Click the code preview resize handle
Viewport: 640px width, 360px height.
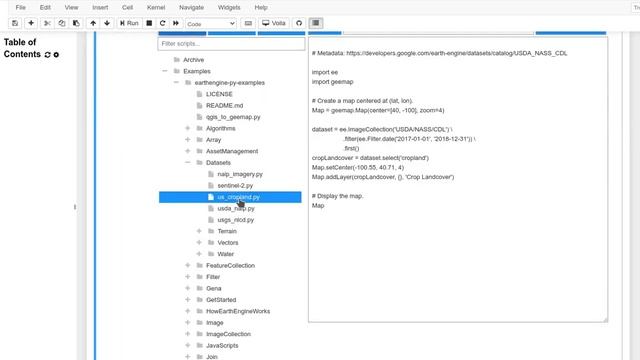(x=605, y=320)
